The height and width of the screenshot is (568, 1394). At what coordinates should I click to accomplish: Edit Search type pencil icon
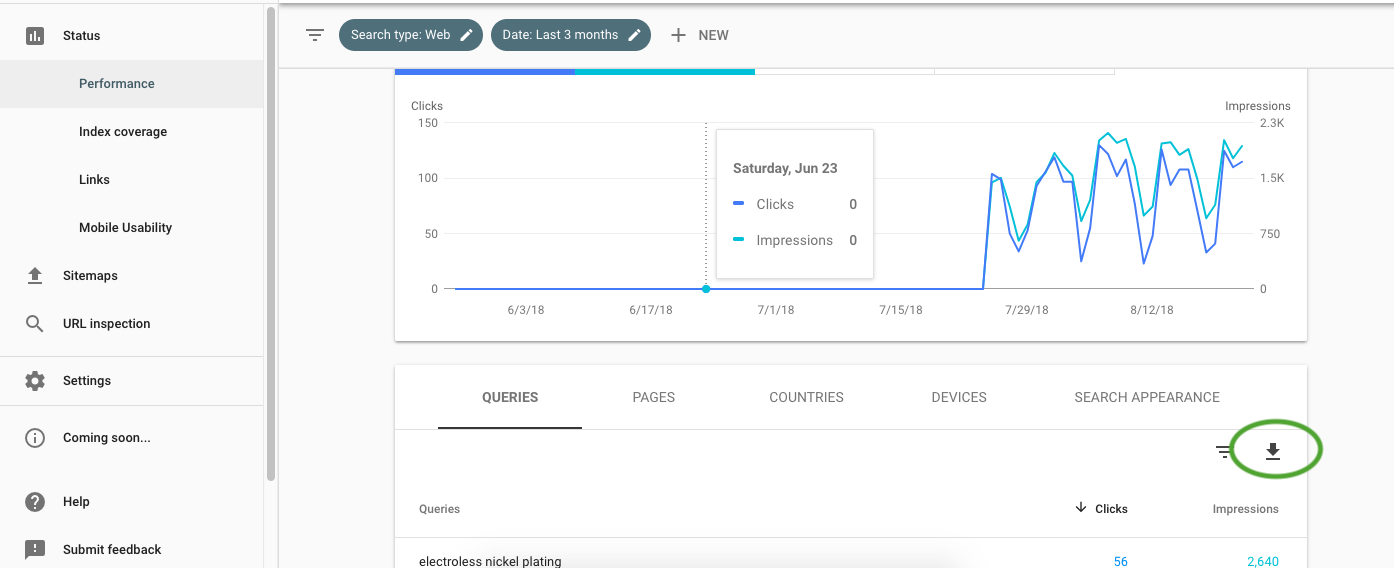pyautogui.click(x=466, y=35)
